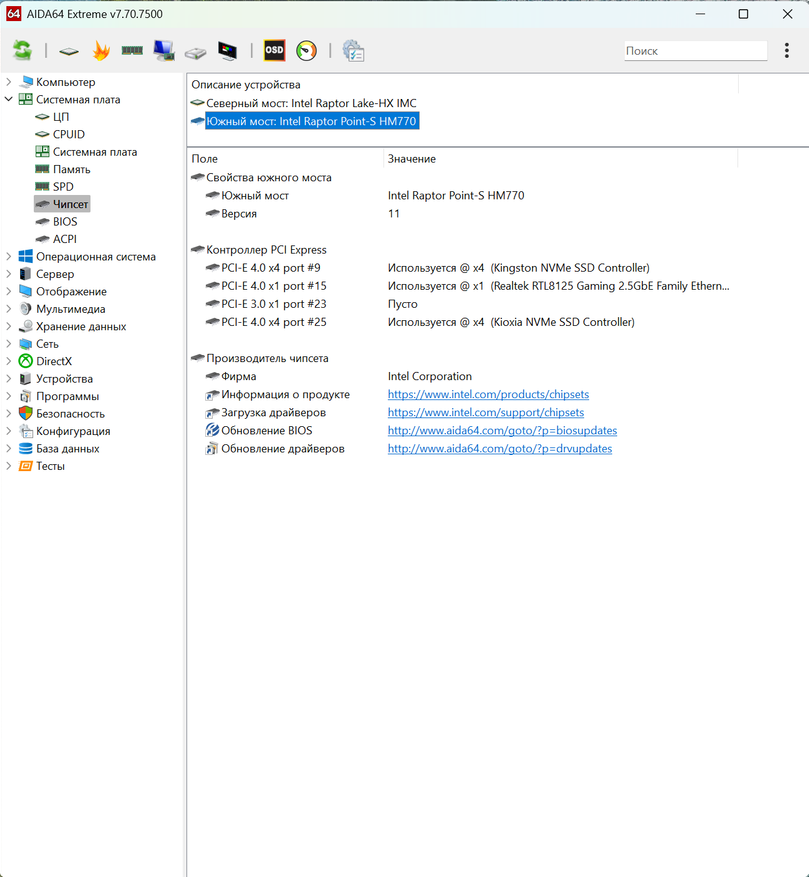Expand the DirectX tree node
The height and width of the screenshot is (877, 809).
pos(8,361)
